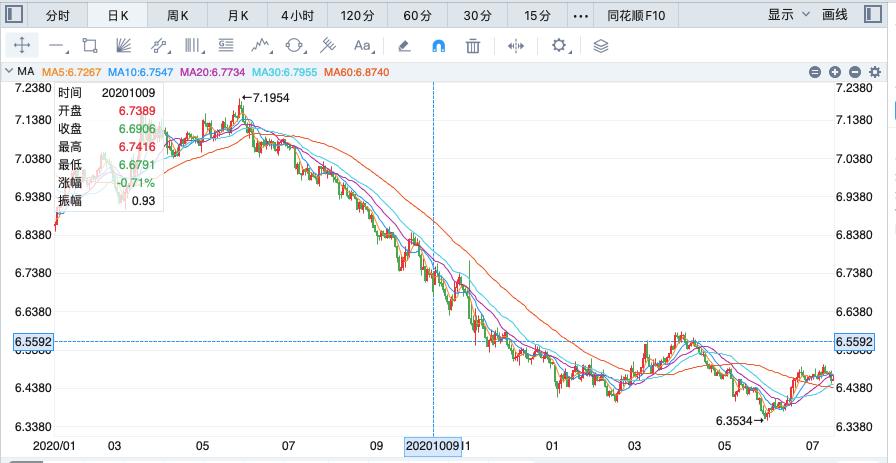Click the left 6.5592 crosshair price tag
The width and height of the screenshot is (896, 463).
[x=33, y=342]
